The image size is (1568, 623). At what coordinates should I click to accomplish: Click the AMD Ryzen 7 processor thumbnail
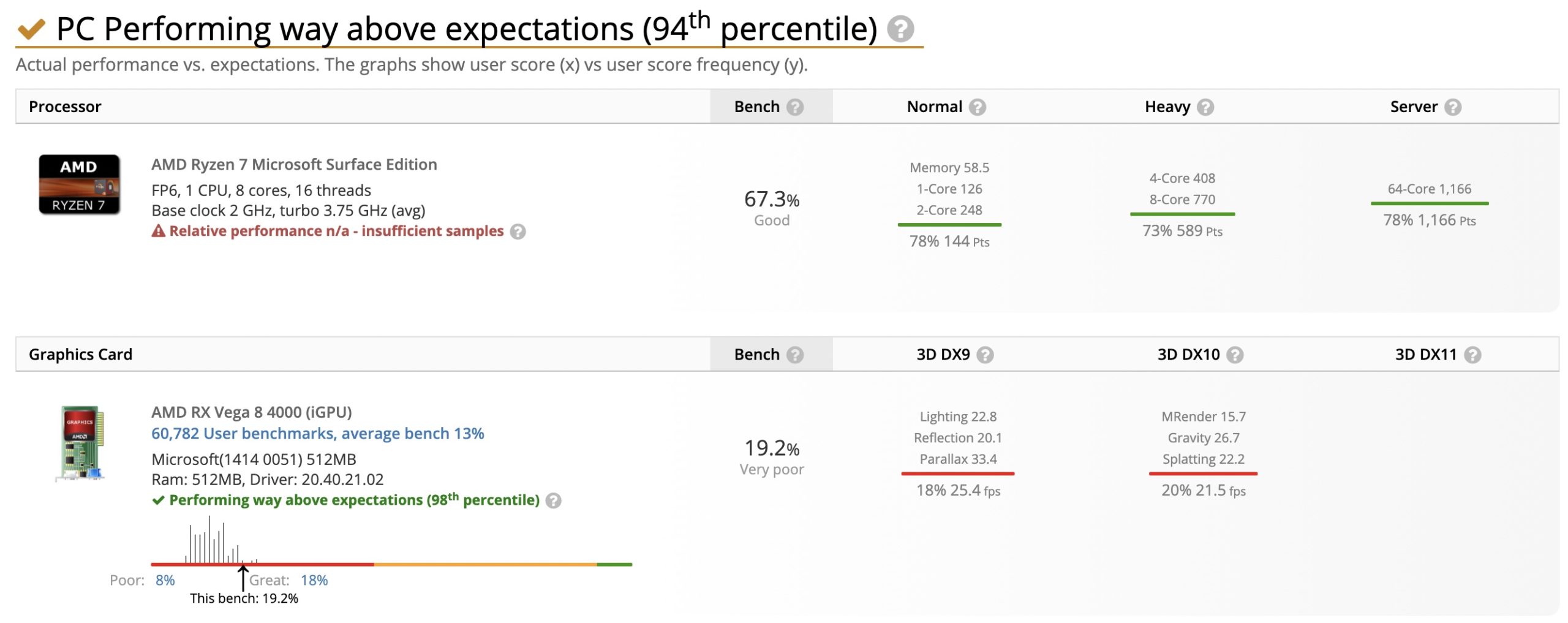[x=79, y=184]
